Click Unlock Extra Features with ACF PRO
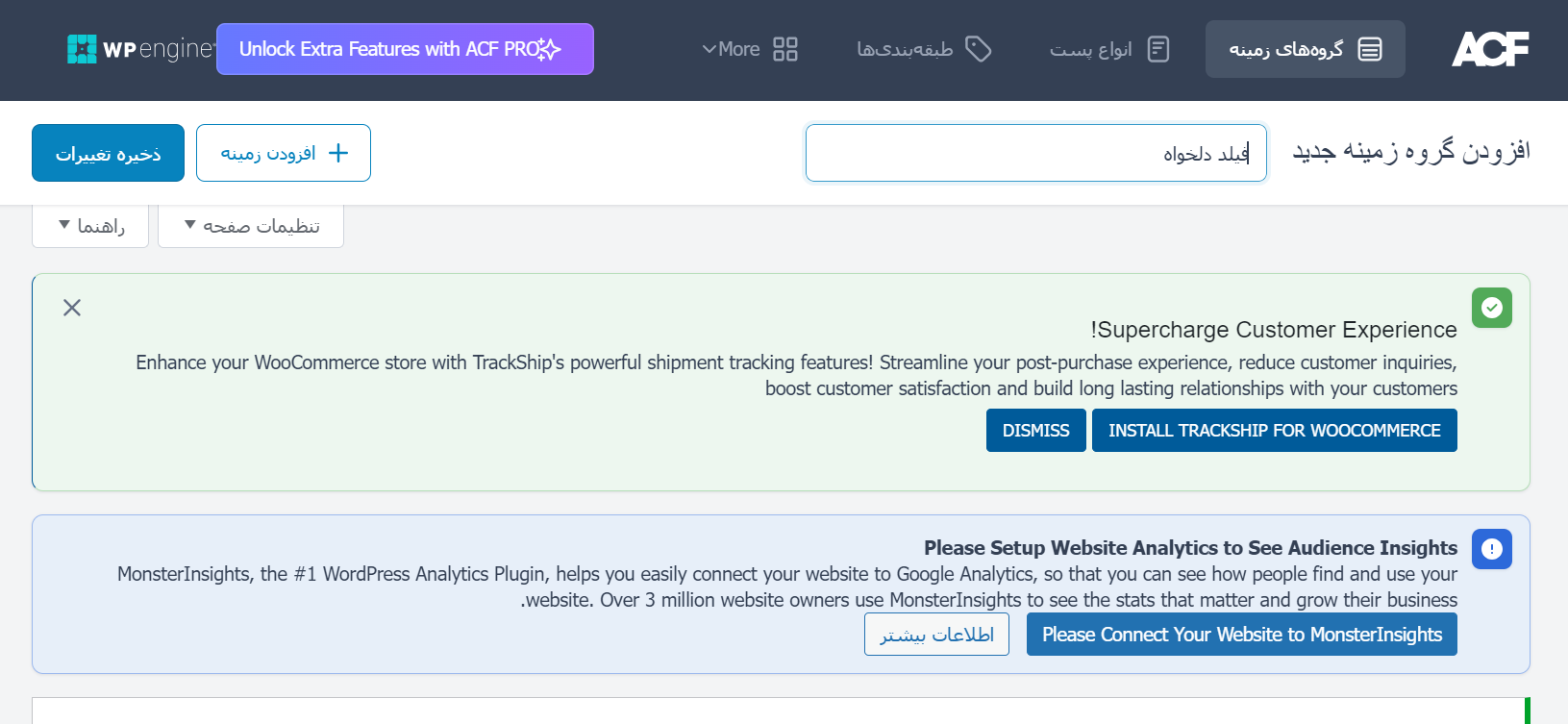 405,49
